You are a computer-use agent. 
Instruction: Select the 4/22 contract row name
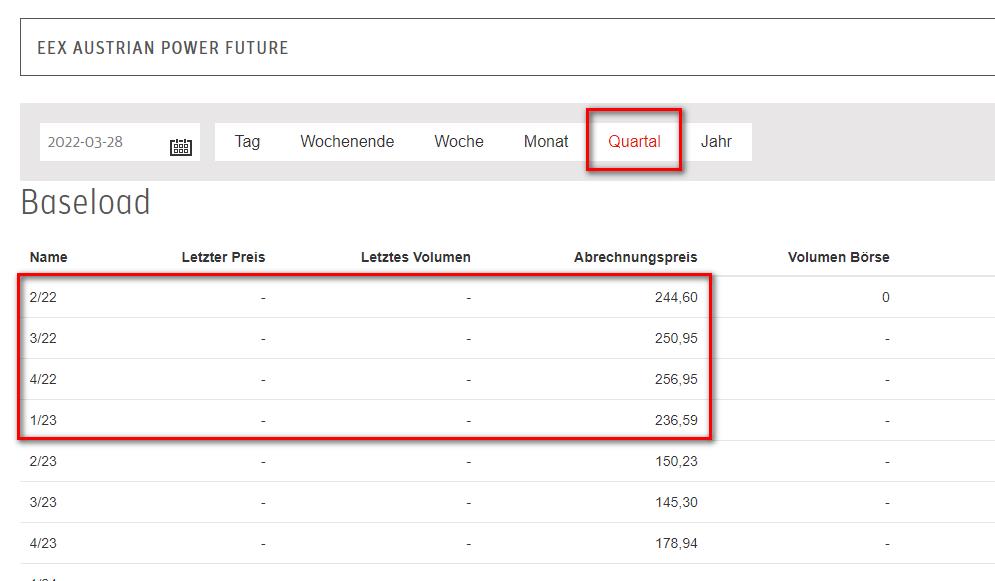point(43,379)
